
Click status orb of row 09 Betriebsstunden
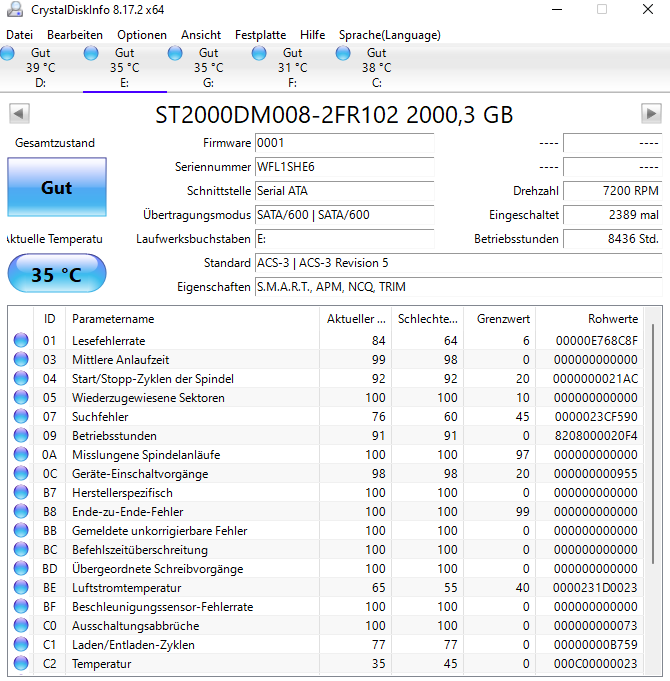[x=21, y=435]
